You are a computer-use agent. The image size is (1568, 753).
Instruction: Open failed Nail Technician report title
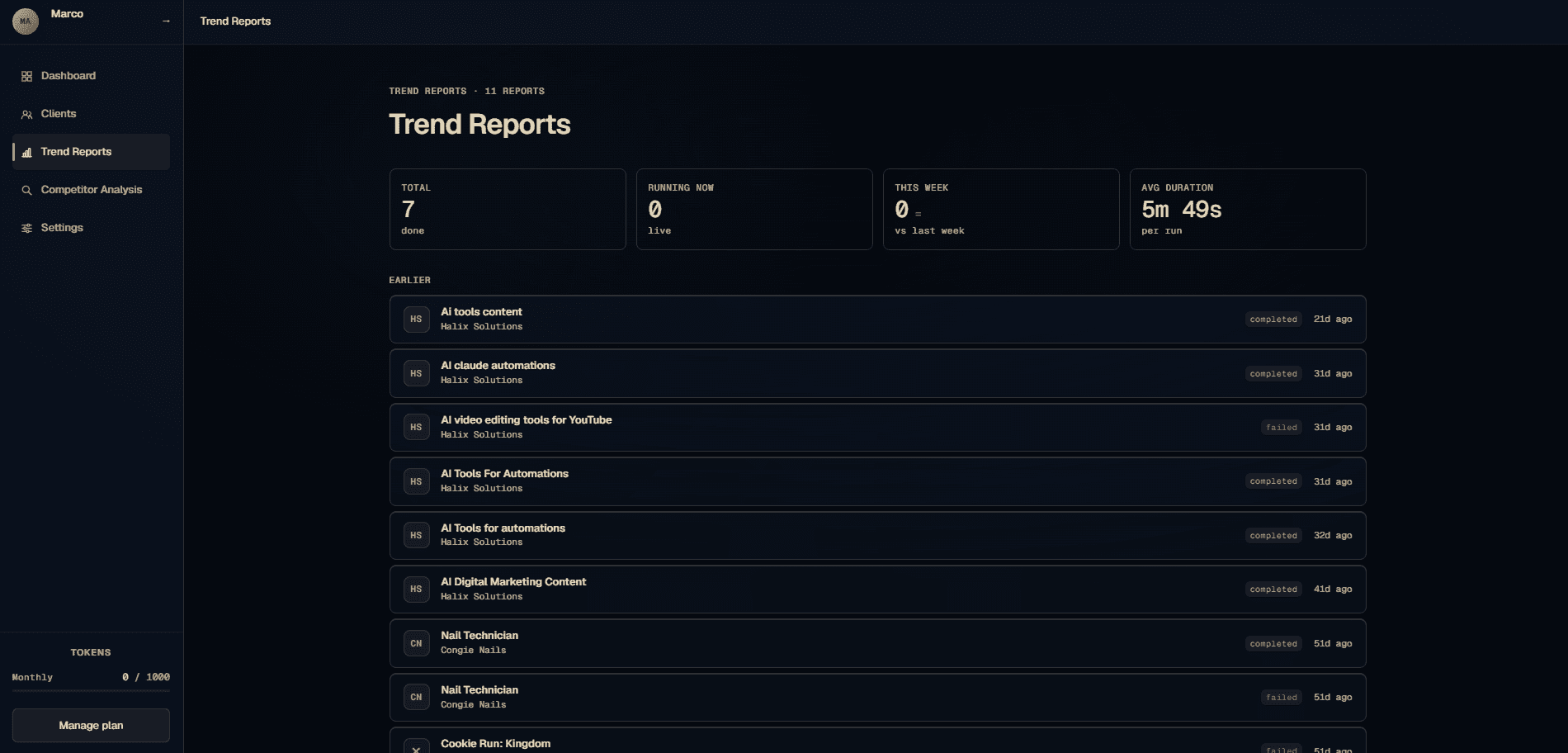coord(479,690)
